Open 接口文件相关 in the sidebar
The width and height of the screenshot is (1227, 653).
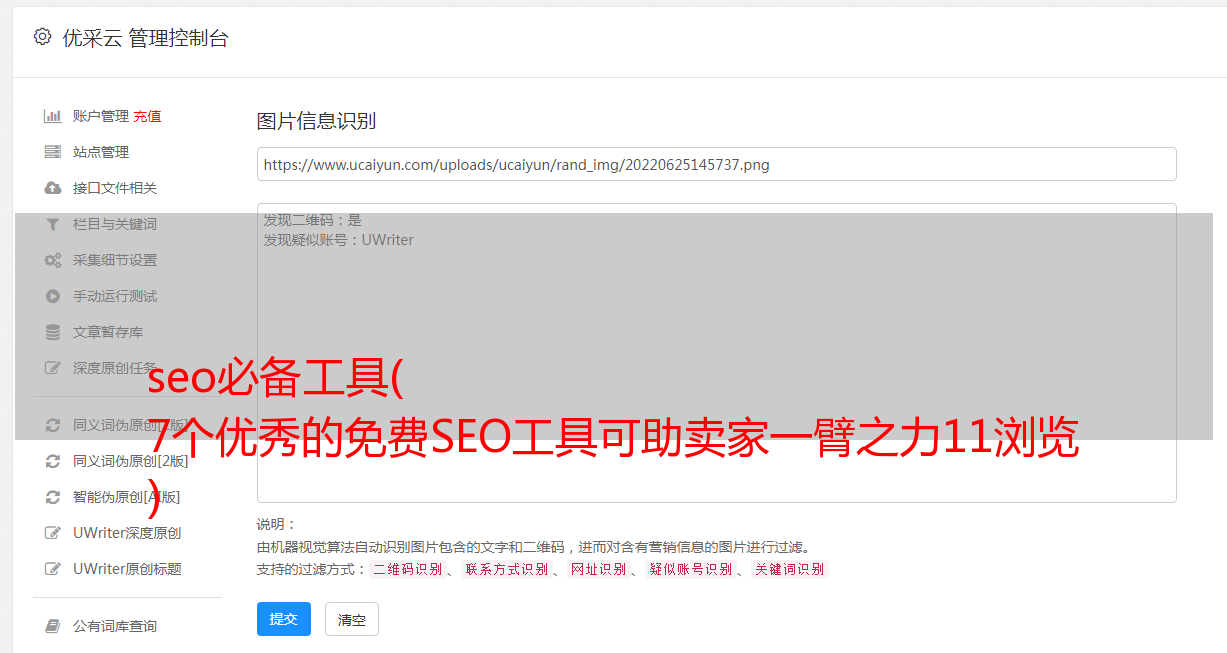(115, 188)
